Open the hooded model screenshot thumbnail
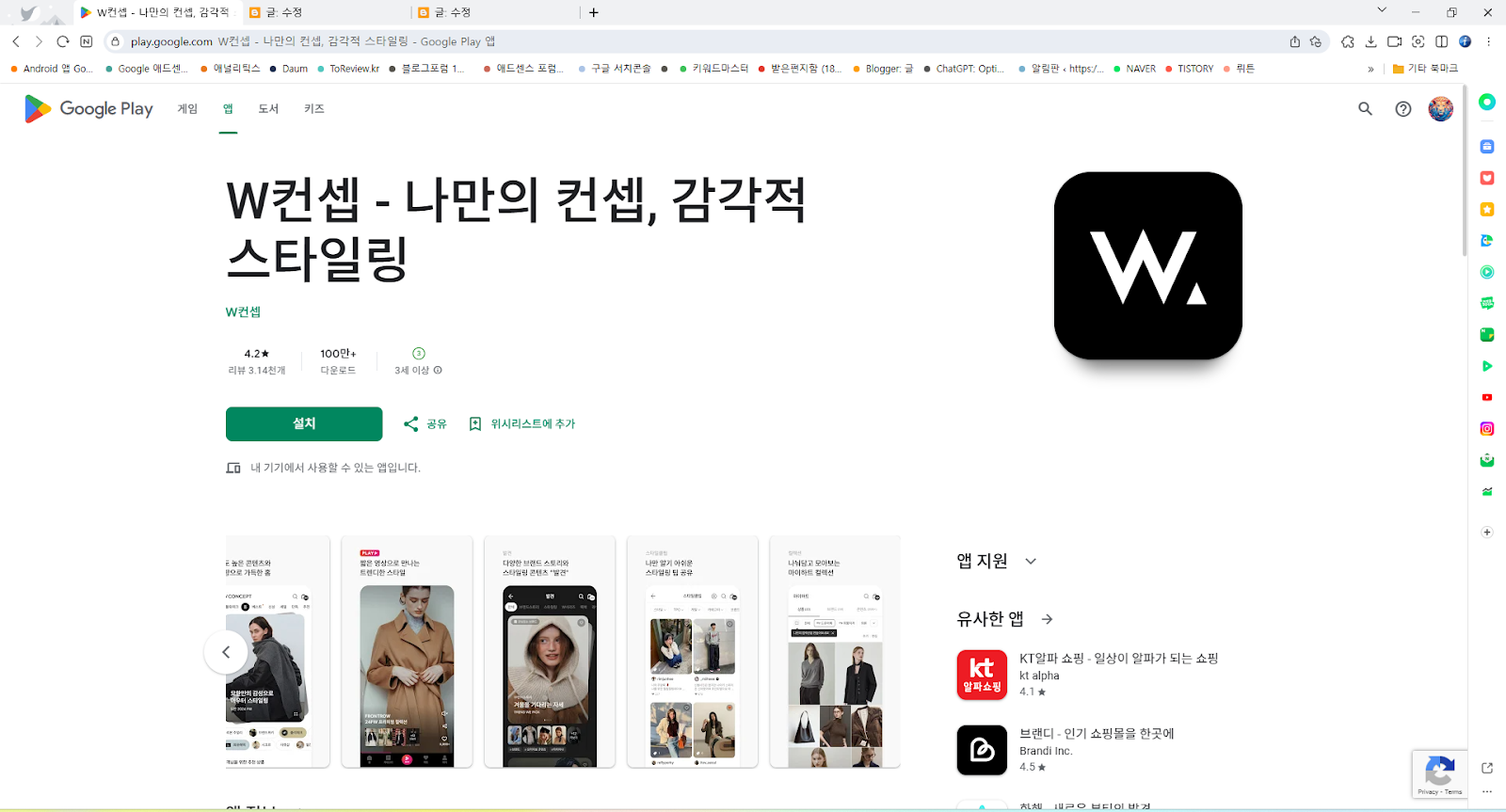Viewport: 1506px width, 812px height. pos(550,652)
